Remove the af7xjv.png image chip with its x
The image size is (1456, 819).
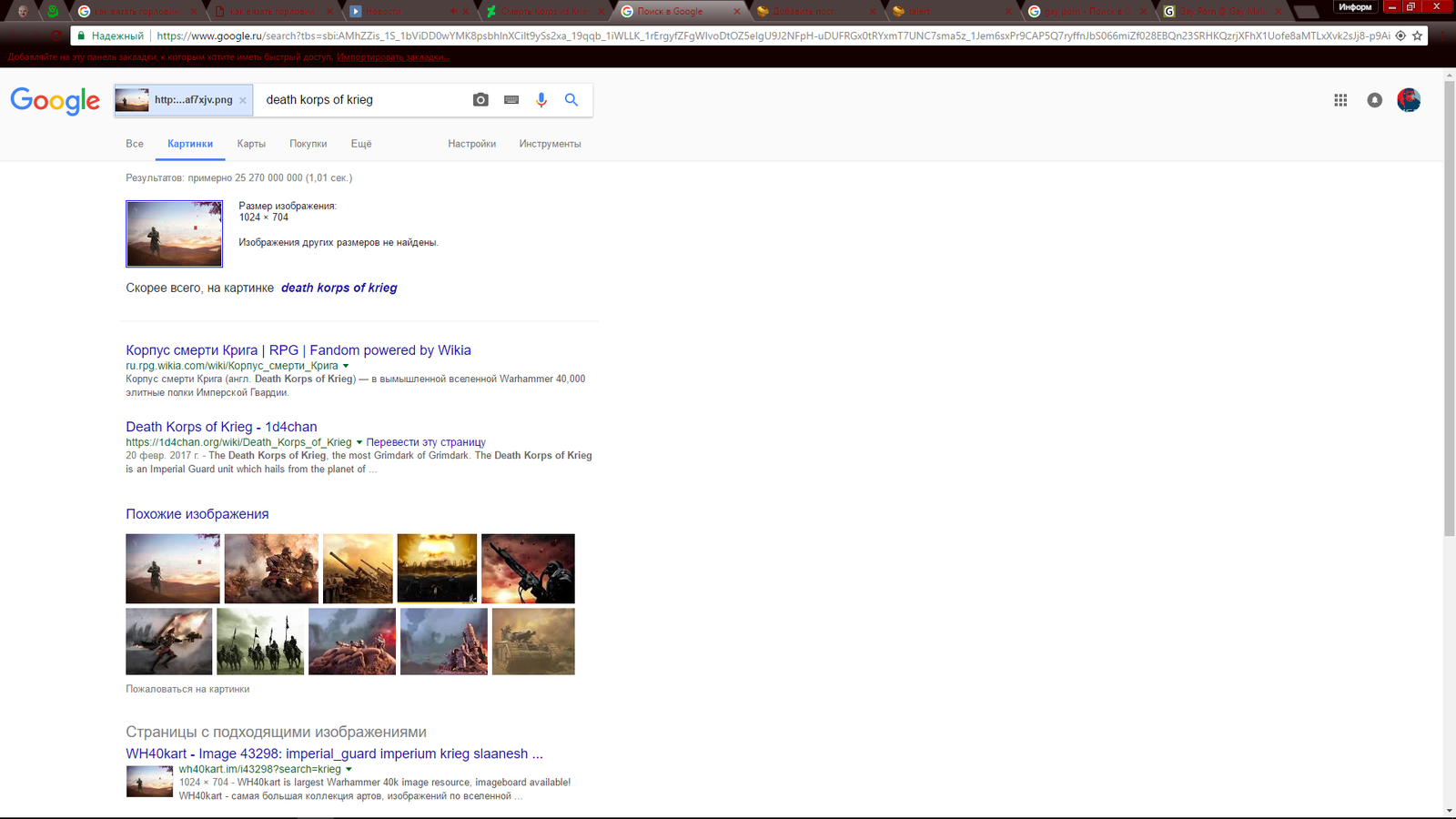[243, 101]
